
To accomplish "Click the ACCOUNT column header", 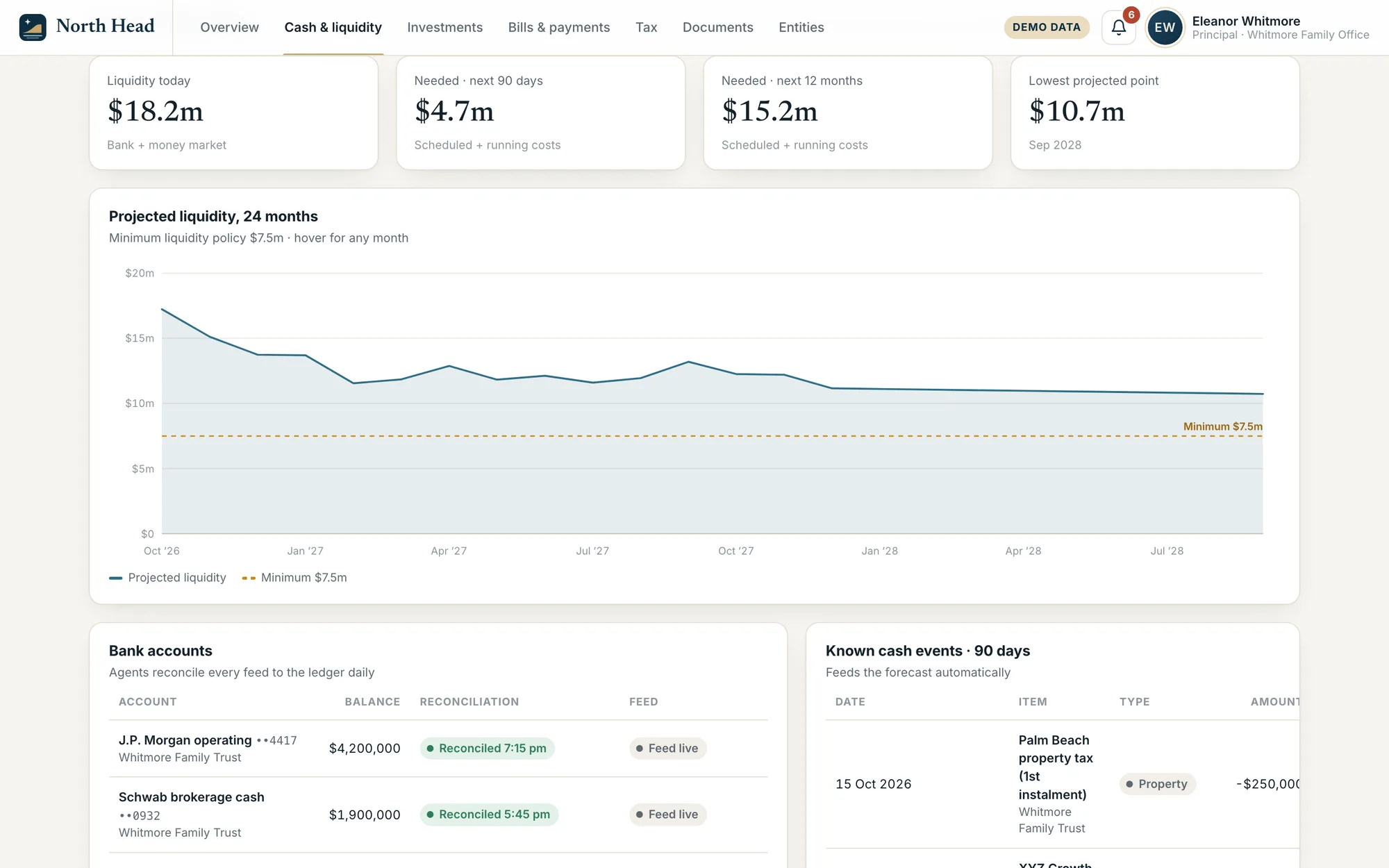I will 147,702.
